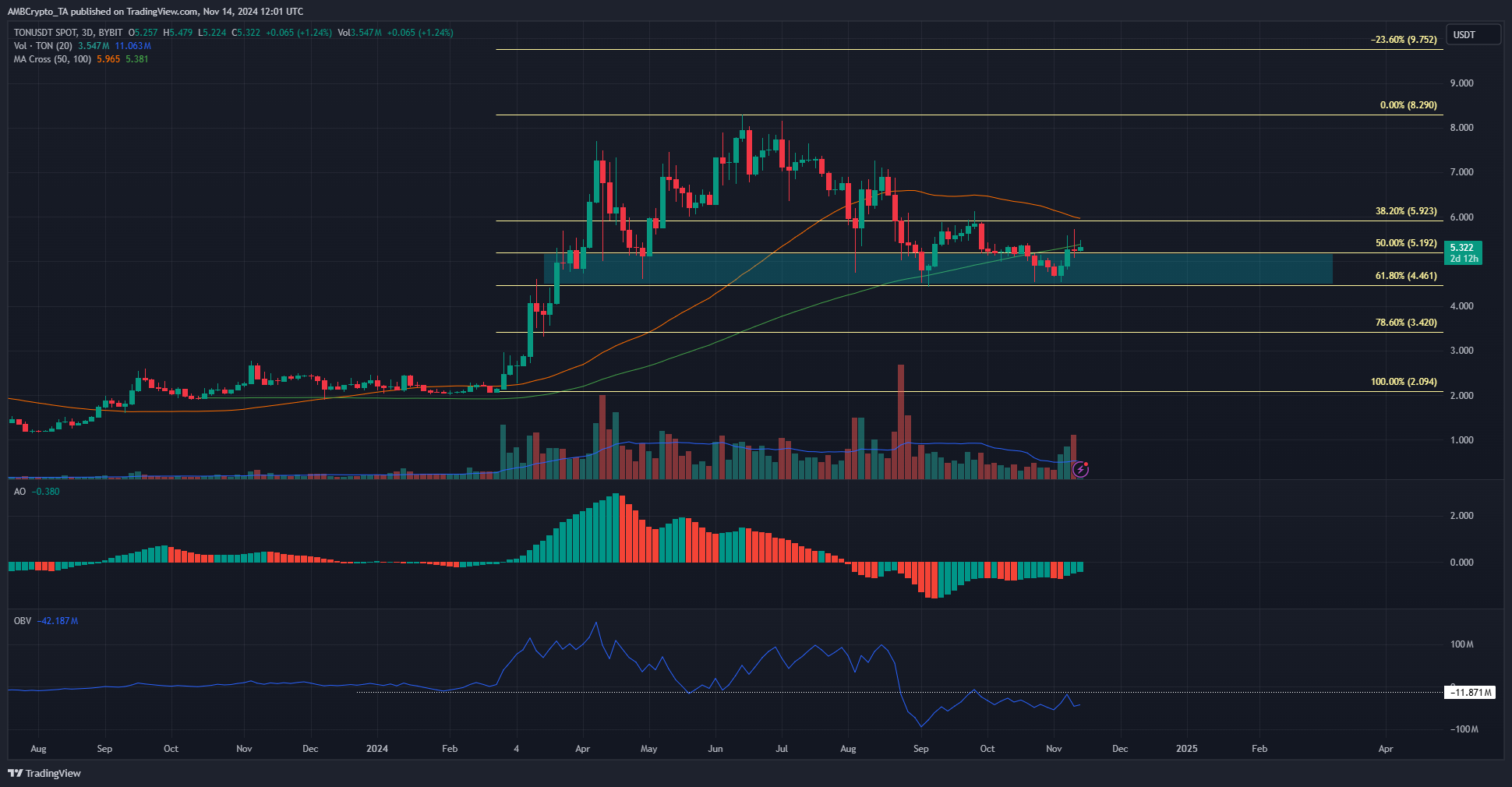Select the 78.60% (3.420) Fibonacci label

pos(1405,323)
